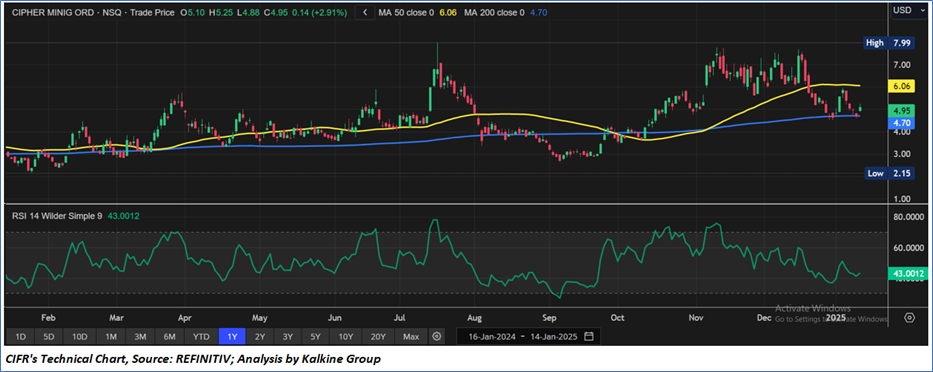
Task: Switch to YTD time range
Action: (x=201, y=337)
